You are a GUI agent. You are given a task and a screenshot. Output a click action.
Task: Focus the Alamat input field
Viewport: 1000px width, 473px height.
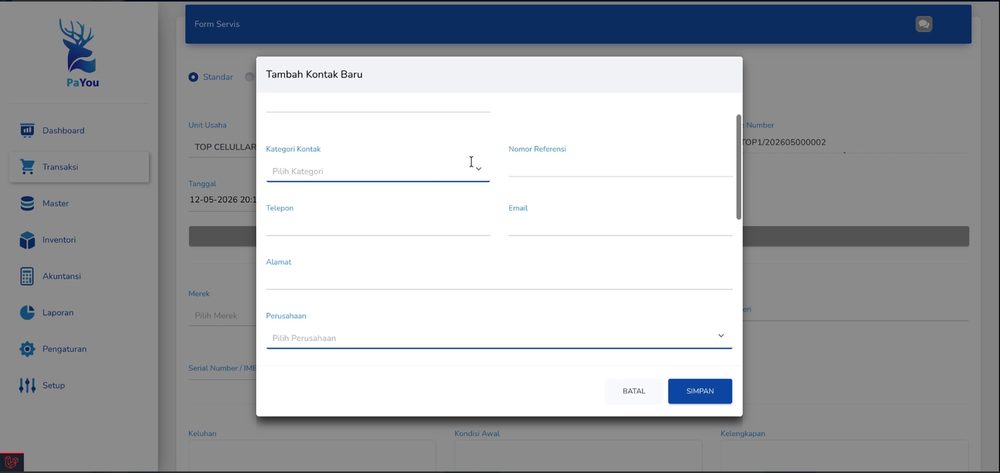499,279
